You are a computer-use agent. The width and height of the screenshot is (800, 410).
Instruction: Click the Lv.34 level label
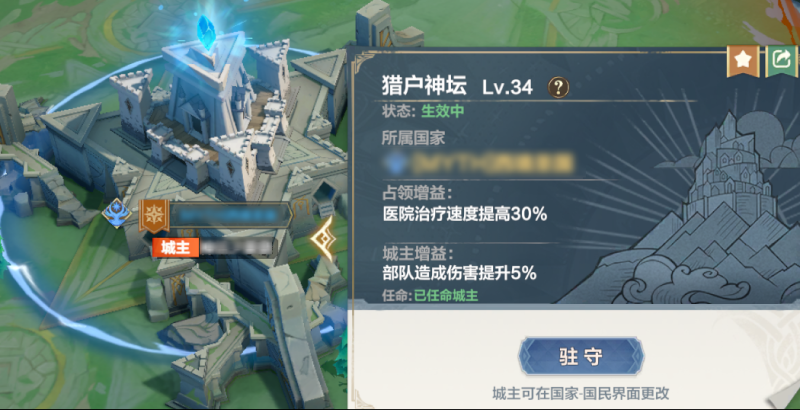pos(508,88)
